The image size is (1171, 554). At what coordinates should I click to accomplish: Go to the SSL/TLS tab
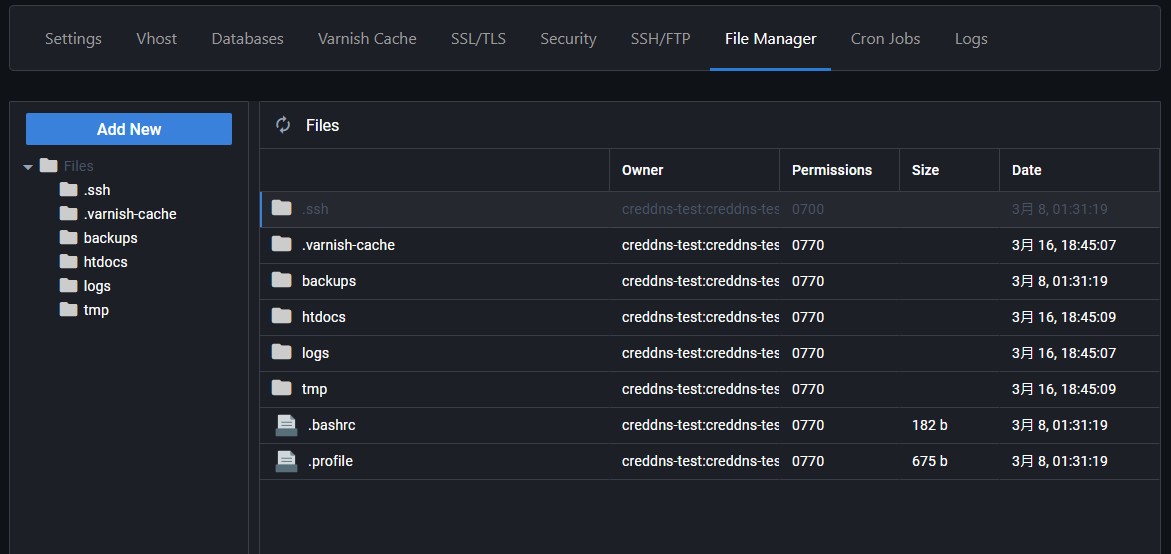[478, 39]
